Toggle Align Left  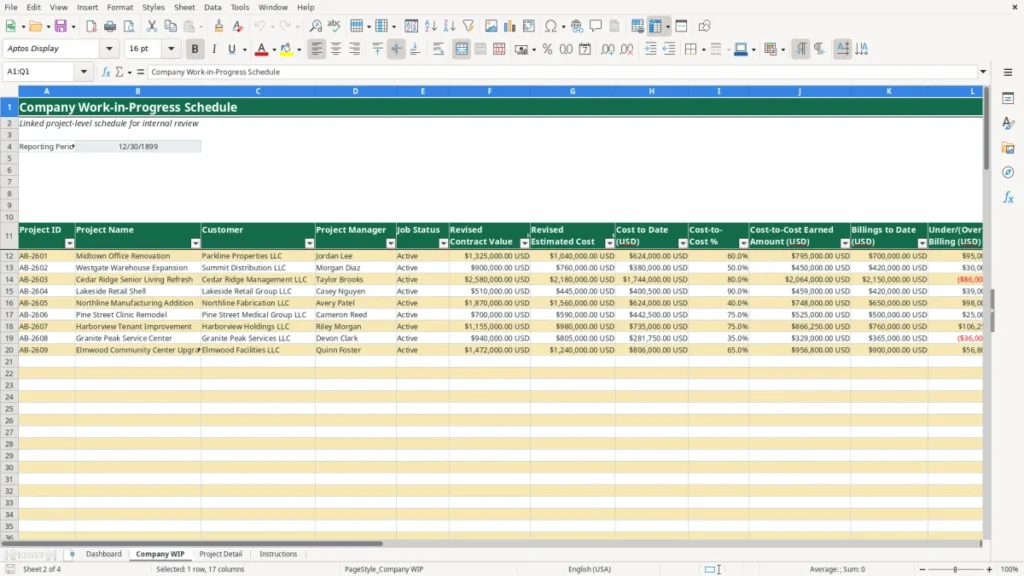(x=317, y=49)
